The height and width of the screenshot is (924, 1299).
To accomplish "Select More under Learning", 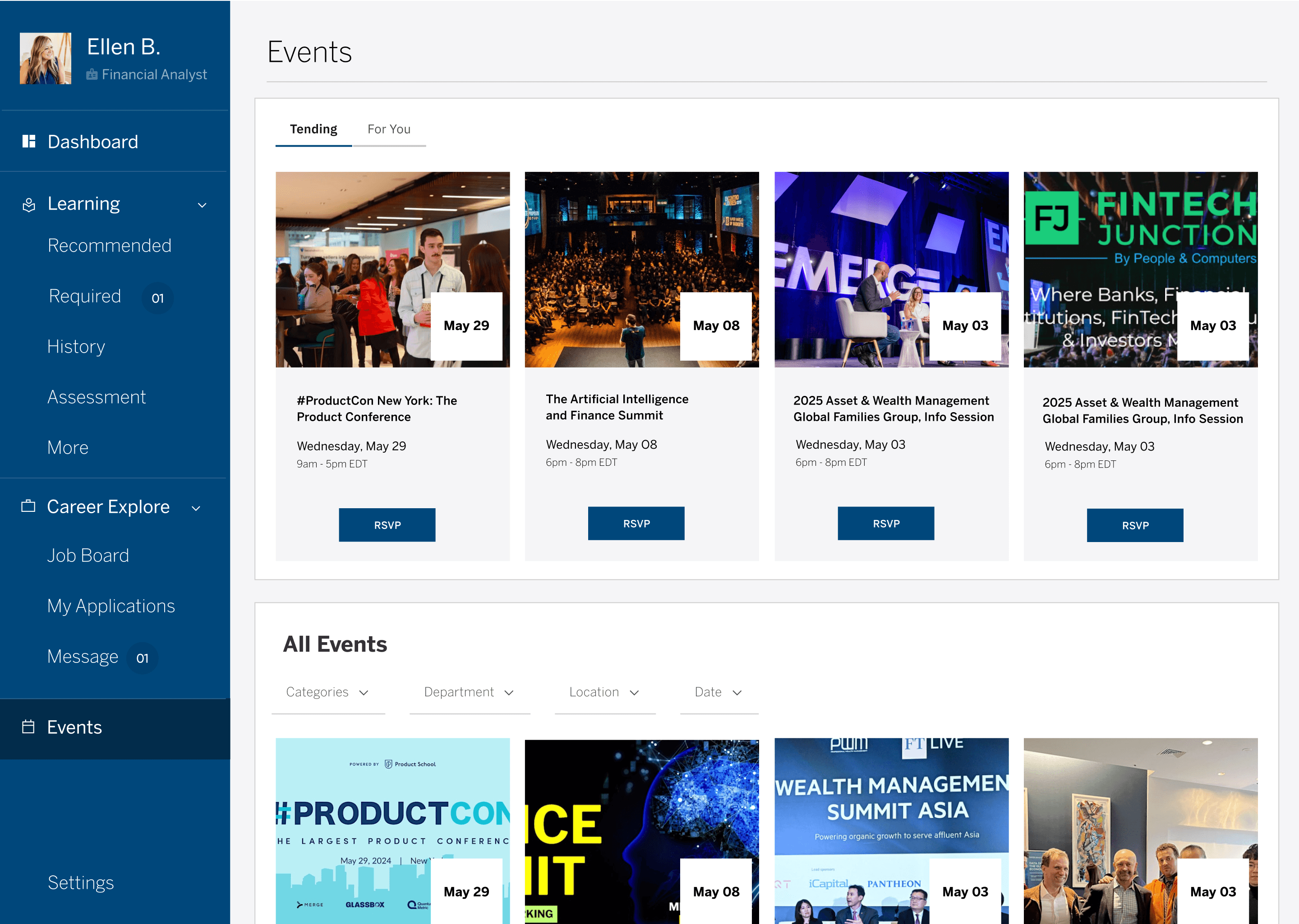I will 68,447.
